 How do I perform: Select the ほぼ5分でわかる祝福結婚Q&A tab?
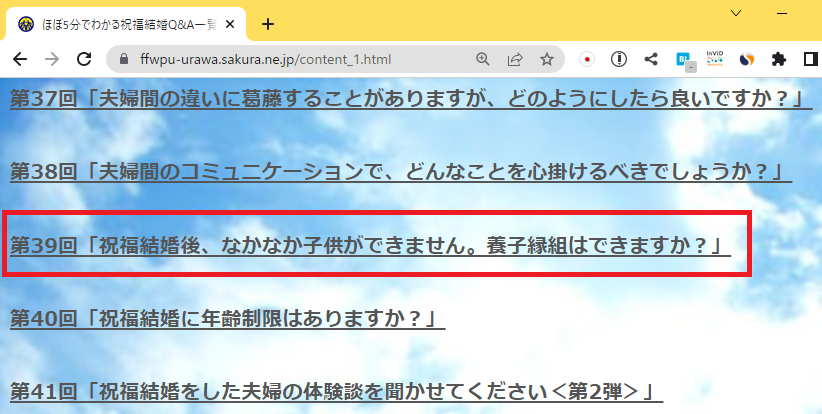tap(125, 24)
